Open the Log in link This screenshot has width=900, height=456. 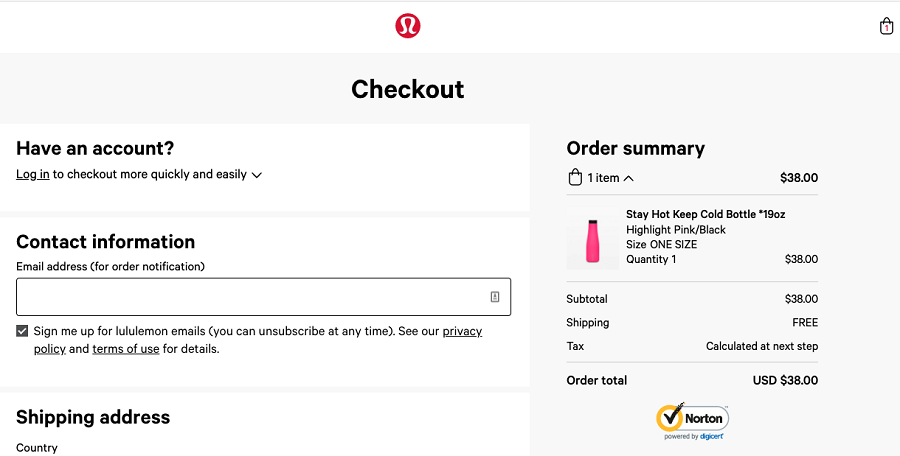point(33,174)
